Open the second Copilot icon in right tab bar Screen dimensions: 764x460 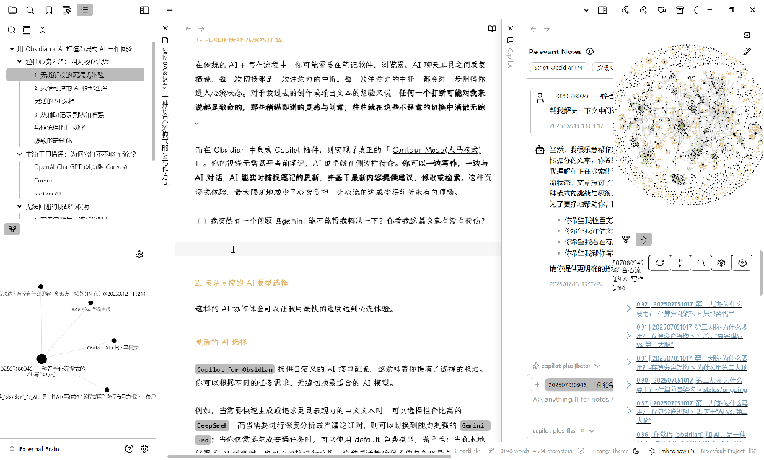click(643, 10)
